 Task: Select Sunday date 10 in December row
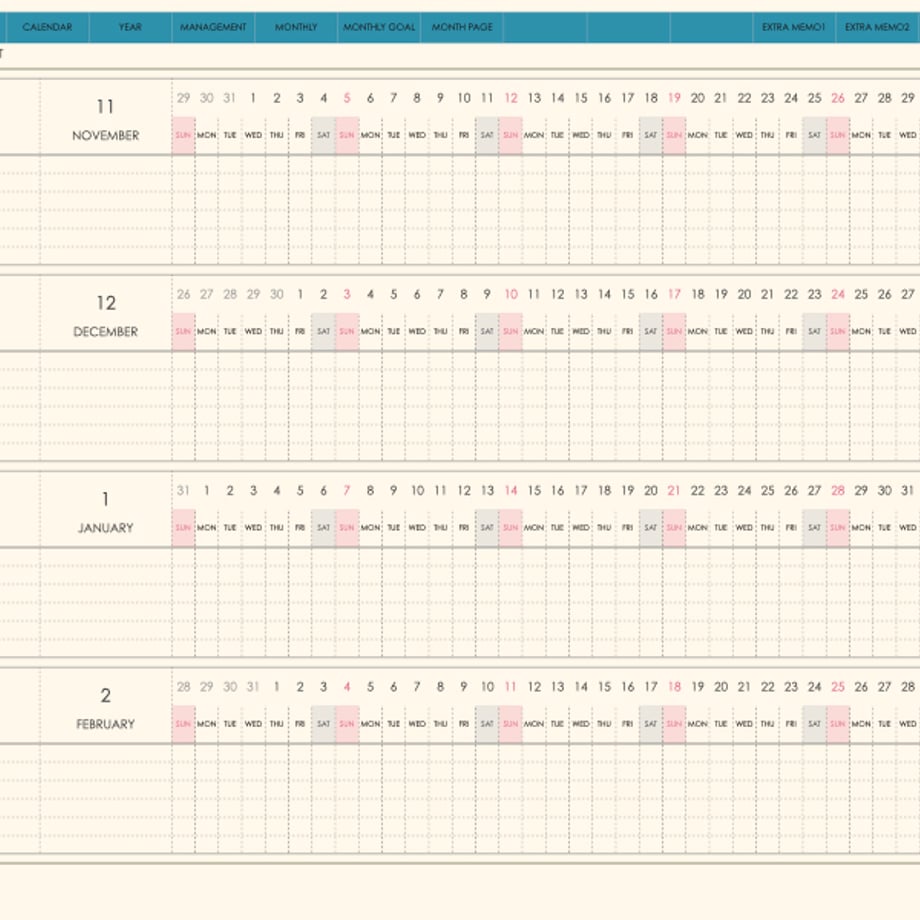click(x=511, y=295)
